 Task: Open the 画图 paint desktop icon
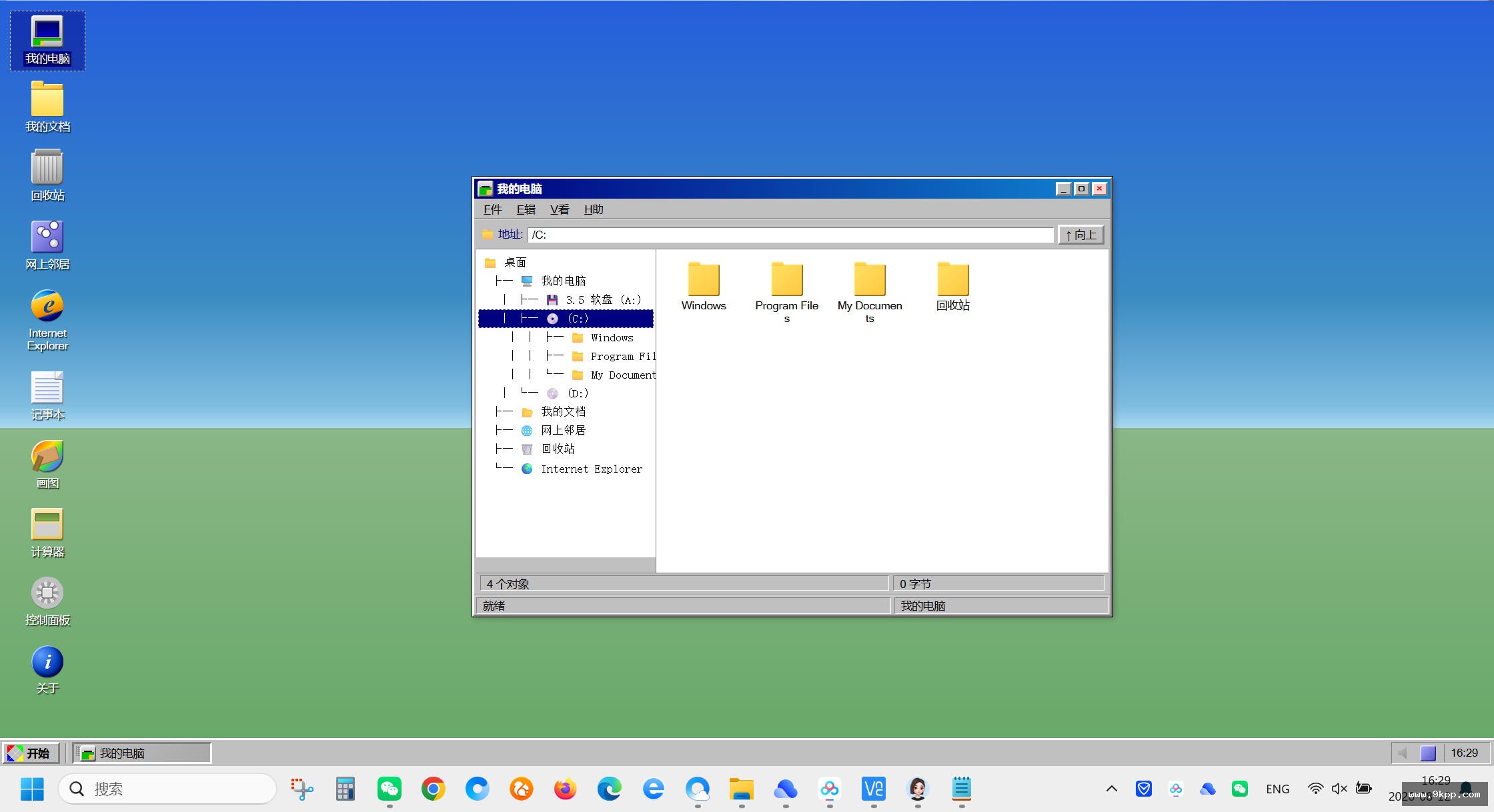pos(47,464)
